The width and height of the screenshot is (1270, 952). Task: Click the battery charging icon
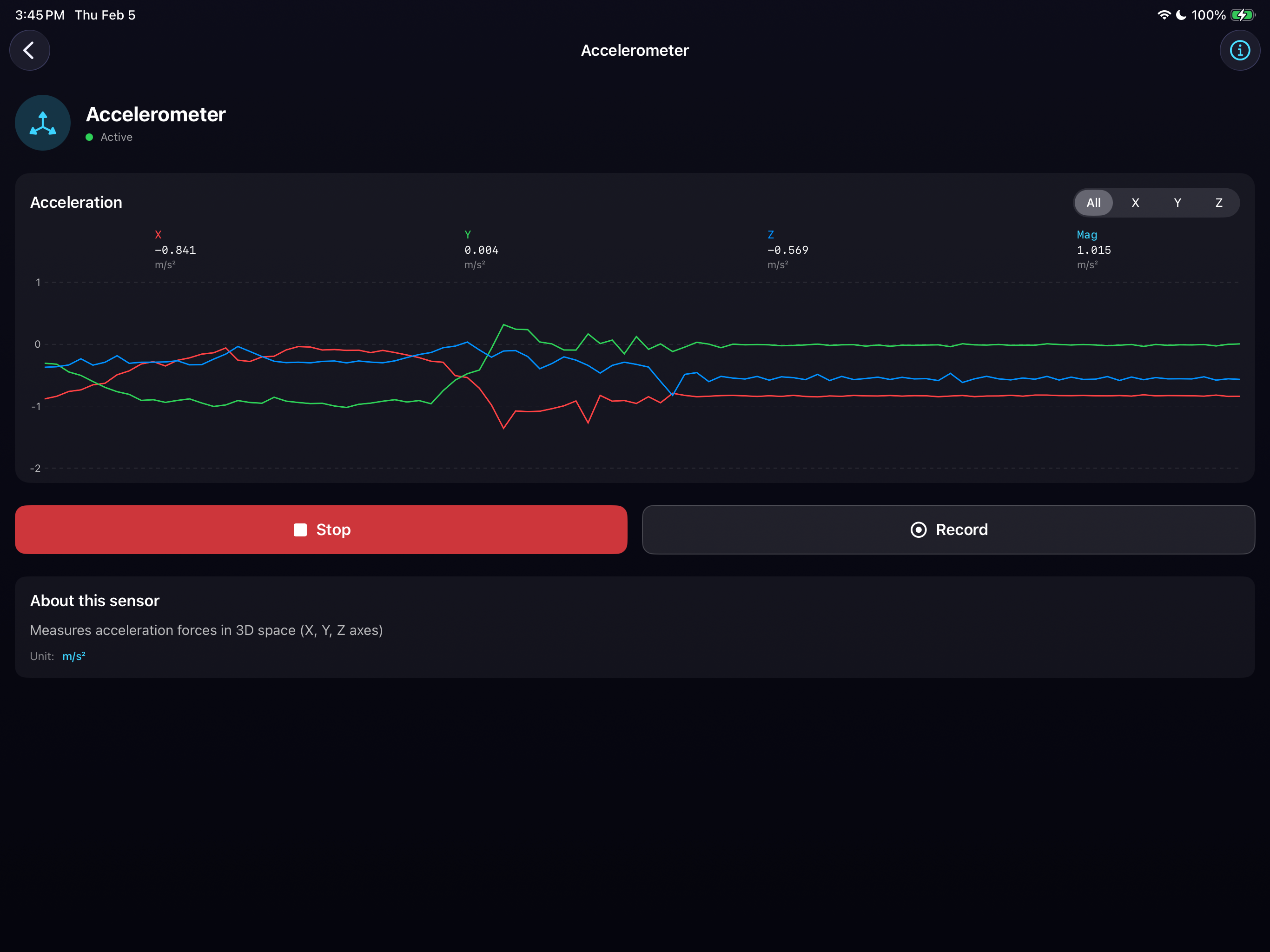click(x=1243, y=15)
